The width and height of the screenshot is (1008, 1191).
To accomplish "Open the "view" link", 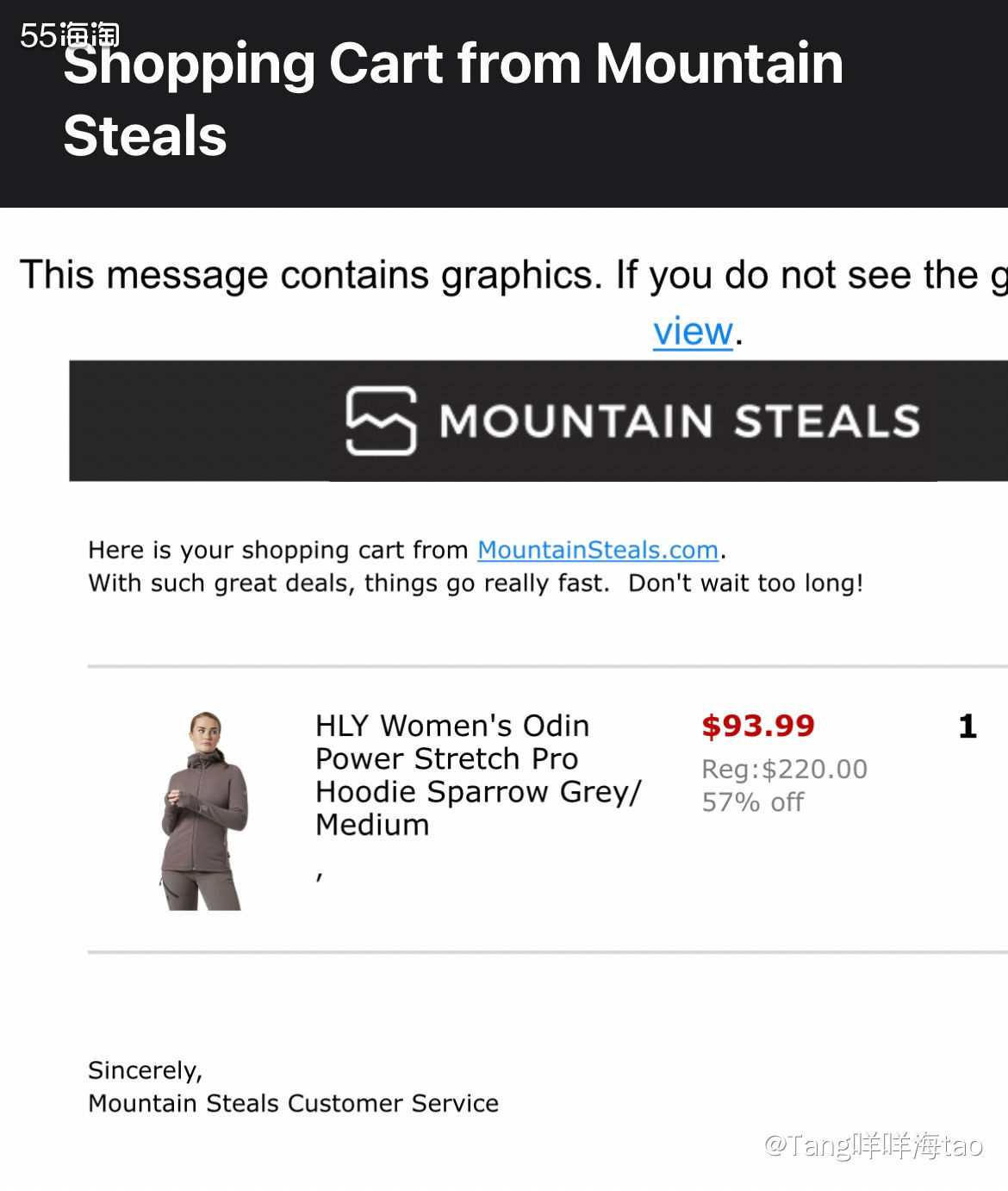I will tap(693, 331).
